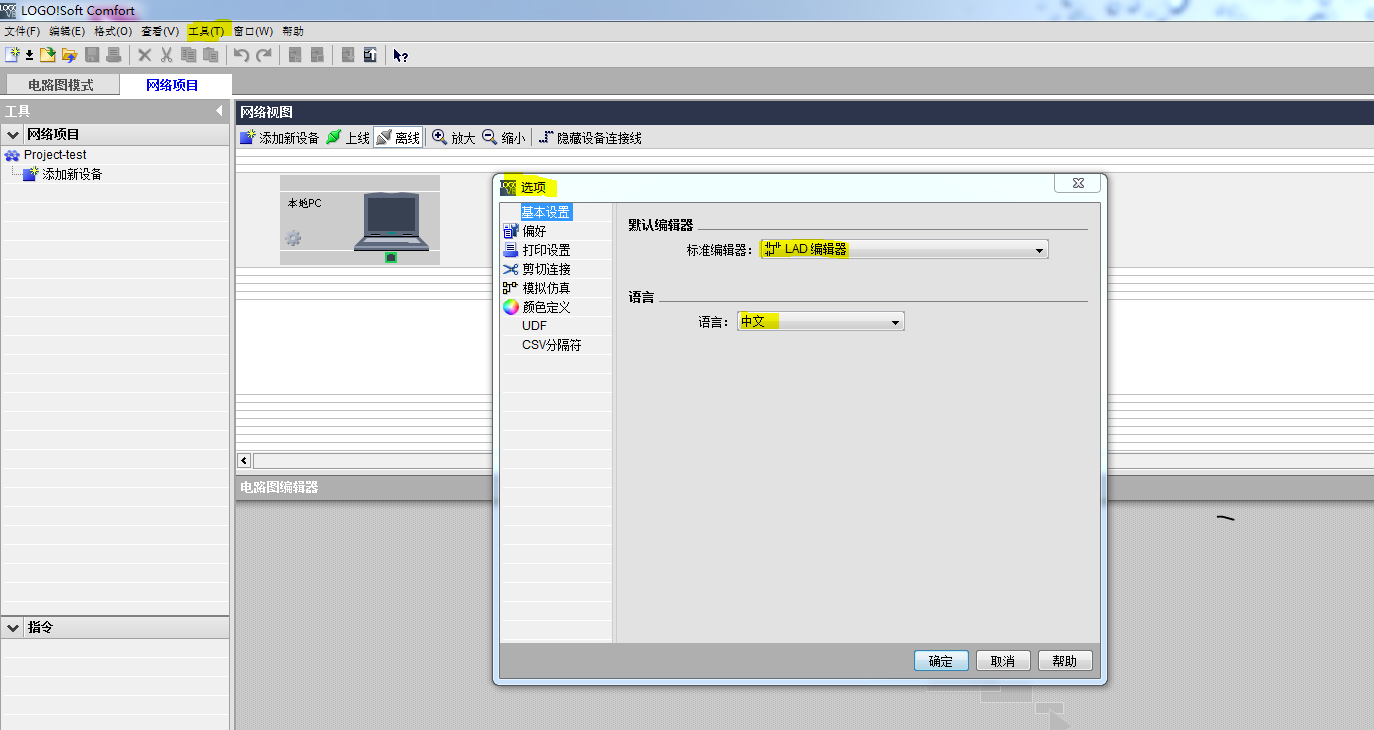Click the green Ethernet port under laptop
Image resolution: width=1374 pixels, height=730 pixels.
[391, 257]
